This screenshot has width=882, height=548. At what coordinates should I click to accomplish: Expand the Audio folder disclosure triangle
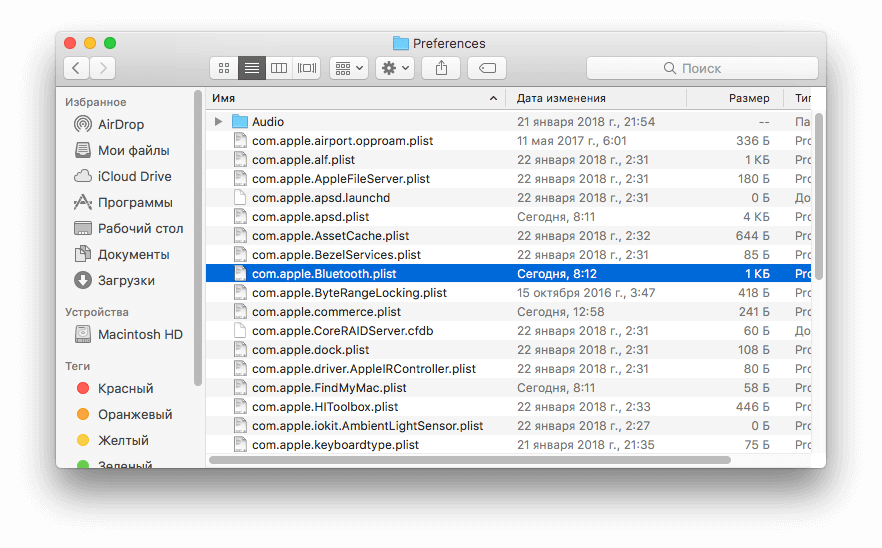[x=219, y=122]
